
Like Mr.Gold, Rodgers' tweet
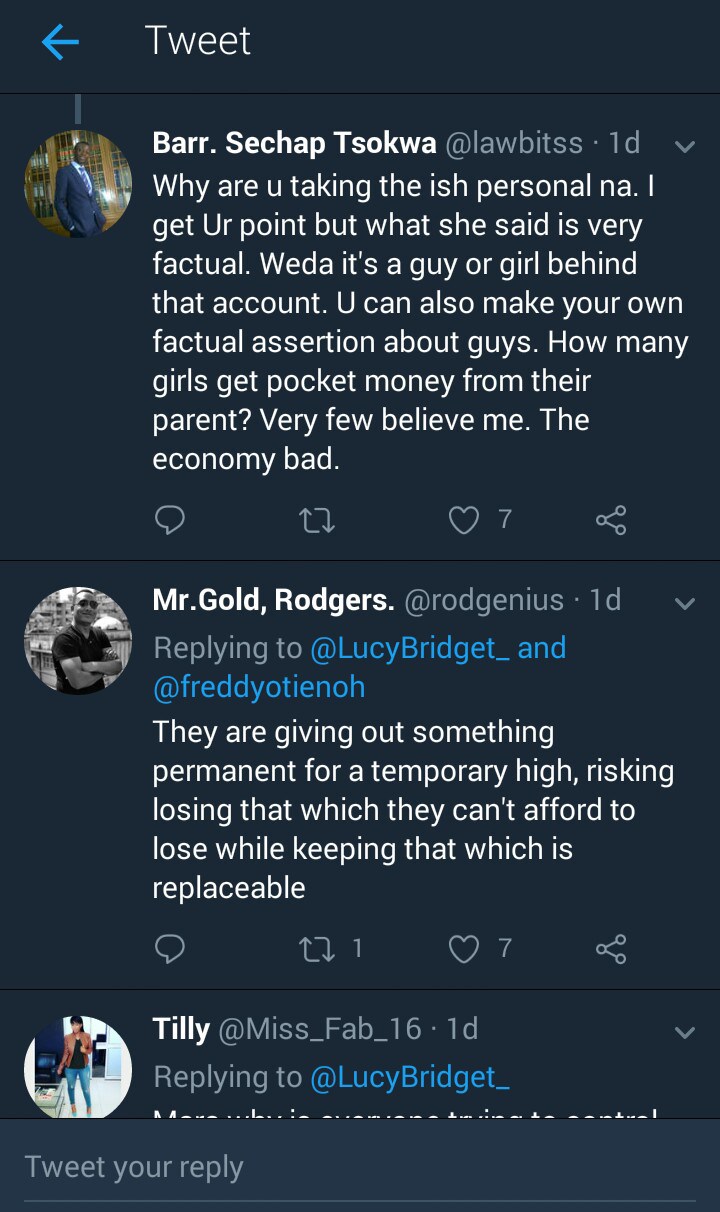pos(464,948)
